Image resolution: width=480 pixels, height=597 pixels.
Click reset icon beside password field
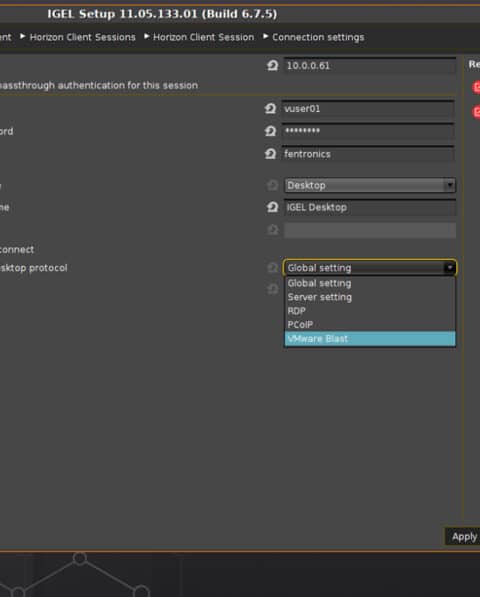pyautogui.click(x=270, y=131)
